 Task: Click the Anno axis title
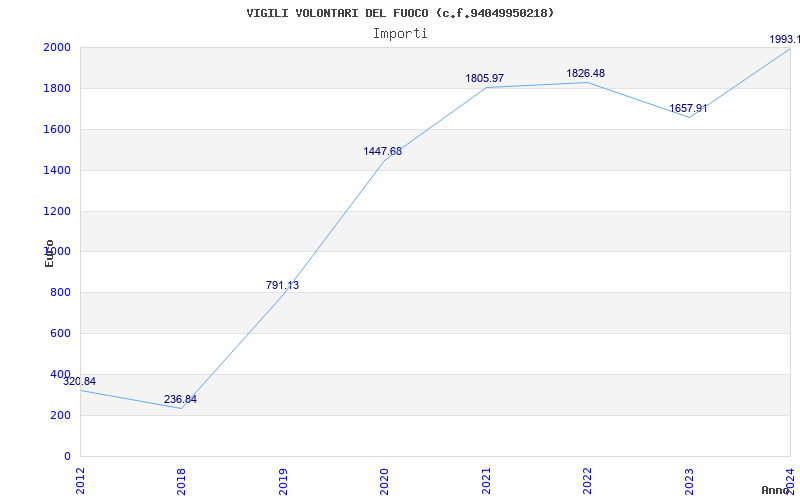click(x=776, y=490)
